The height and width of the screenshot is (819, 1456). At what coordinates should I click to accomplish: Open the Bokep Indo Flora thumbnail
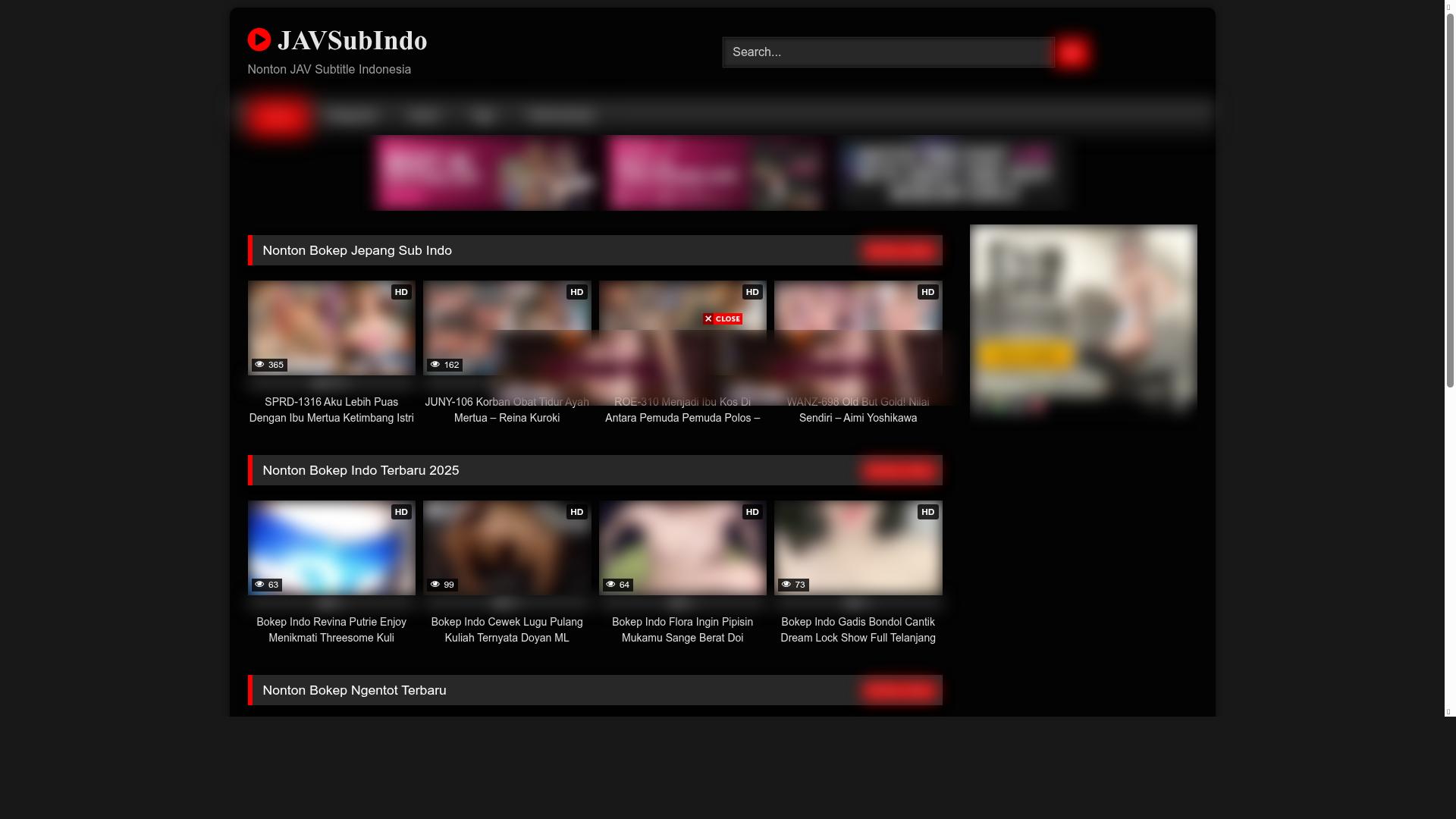point(682,548)
